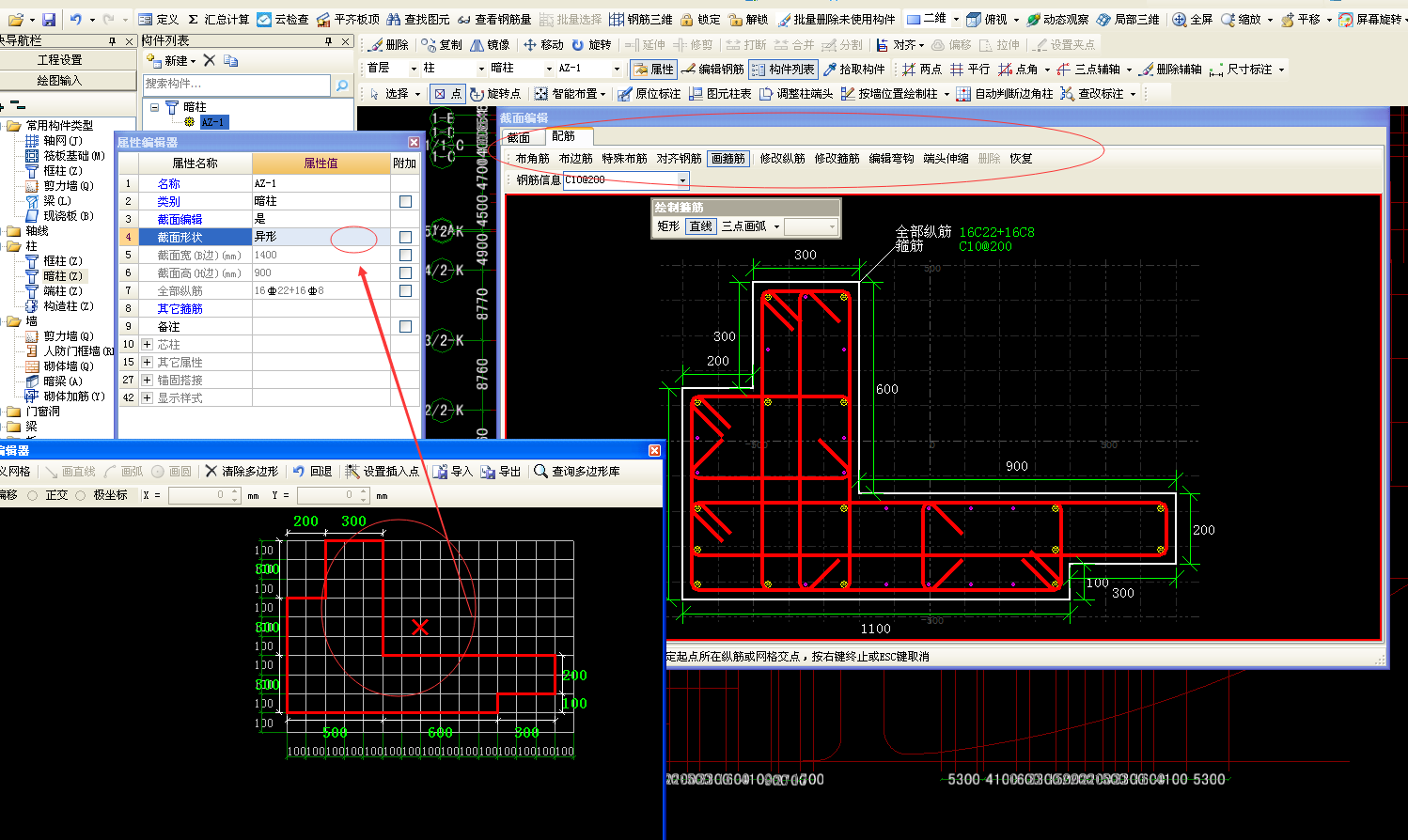Click 绘图输入 button in navigation bar
The image size is (1408, 840).
(x=60, y=81)
